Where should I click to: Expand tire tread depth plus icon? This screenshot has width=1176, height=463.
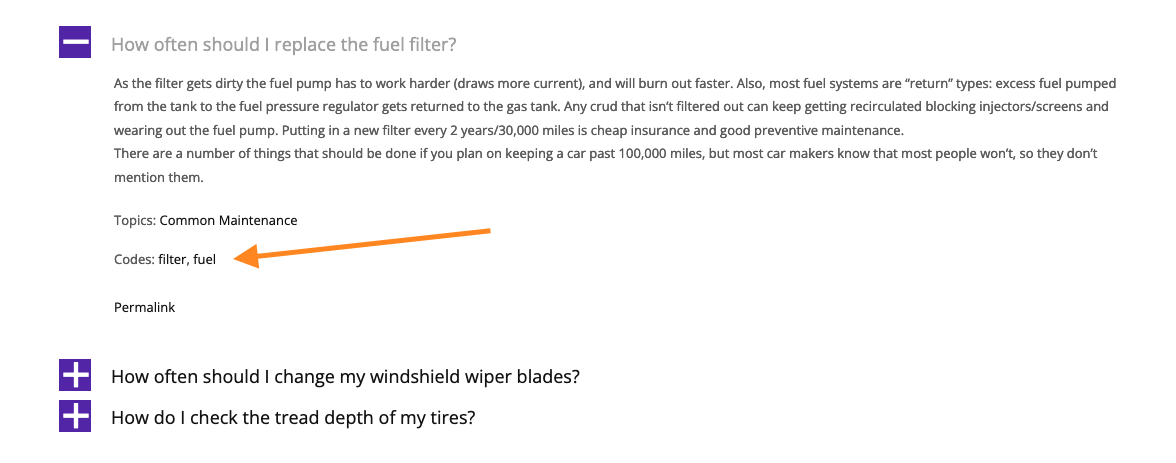click(75, 416)
